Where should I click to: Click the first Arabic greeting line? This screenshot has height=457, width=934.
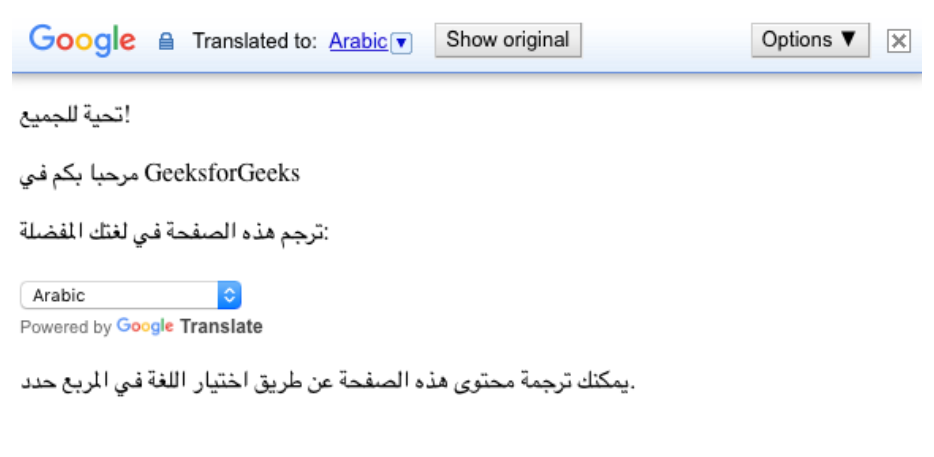(x=76, y=117)
